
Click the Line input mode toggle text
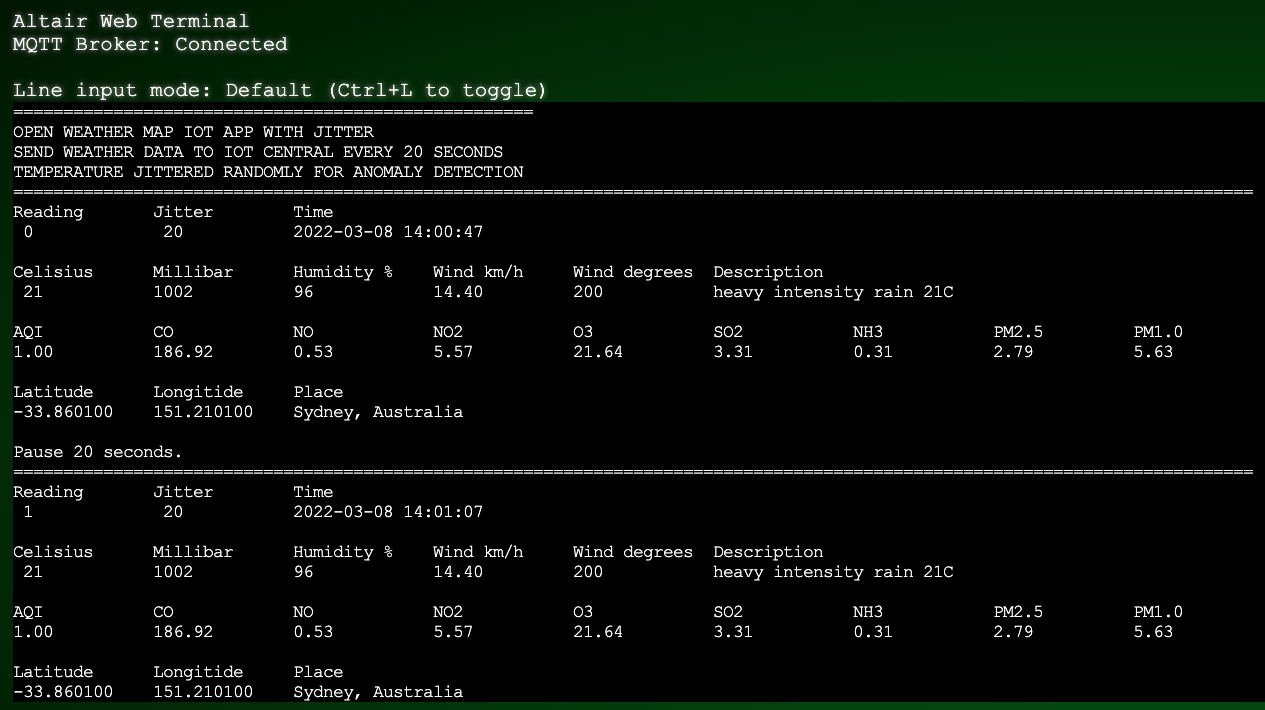(280, 90)
